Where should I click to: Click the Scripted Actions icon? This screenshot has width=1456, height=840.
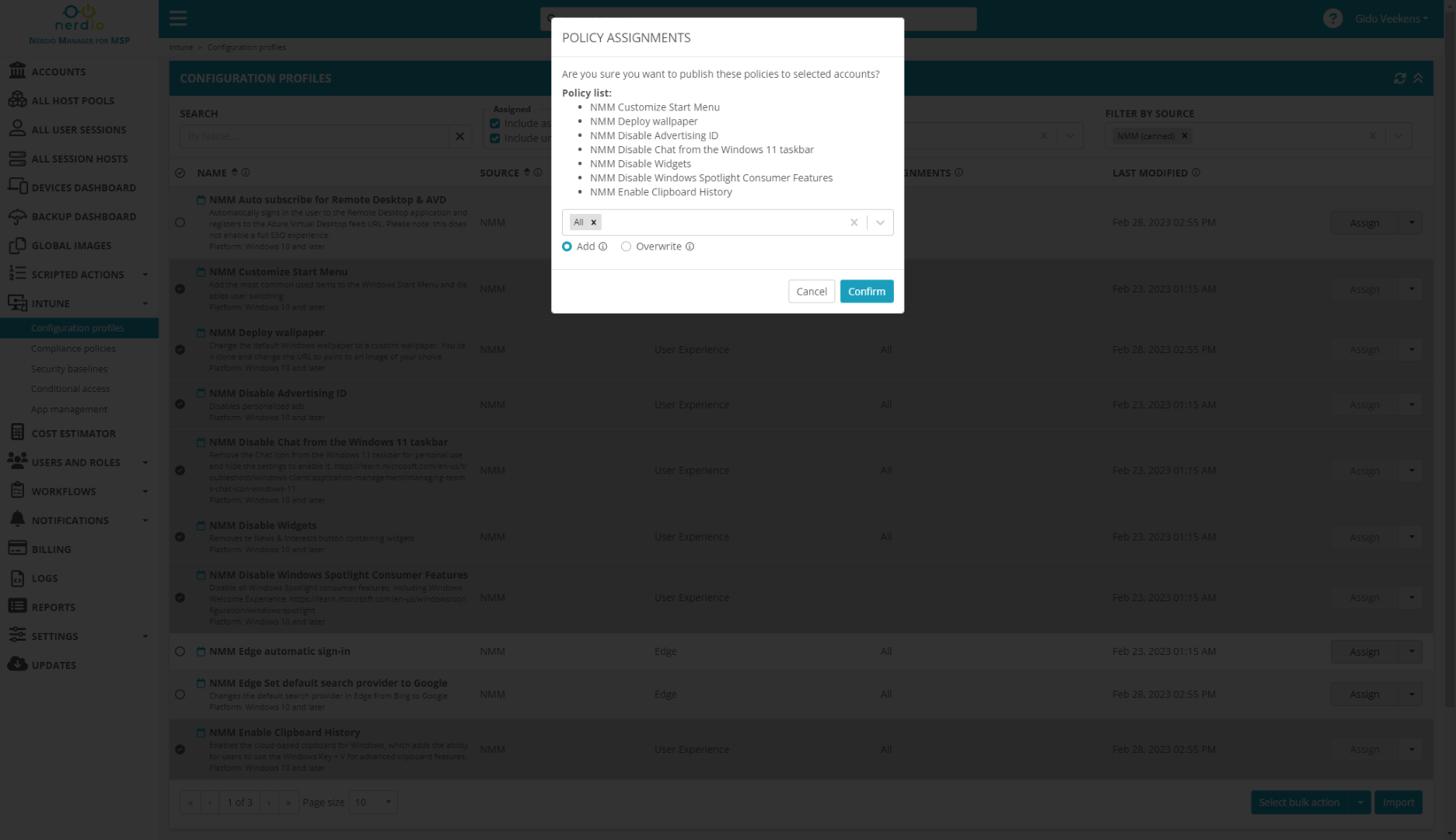pyautogui.click(x=17, y=274)
